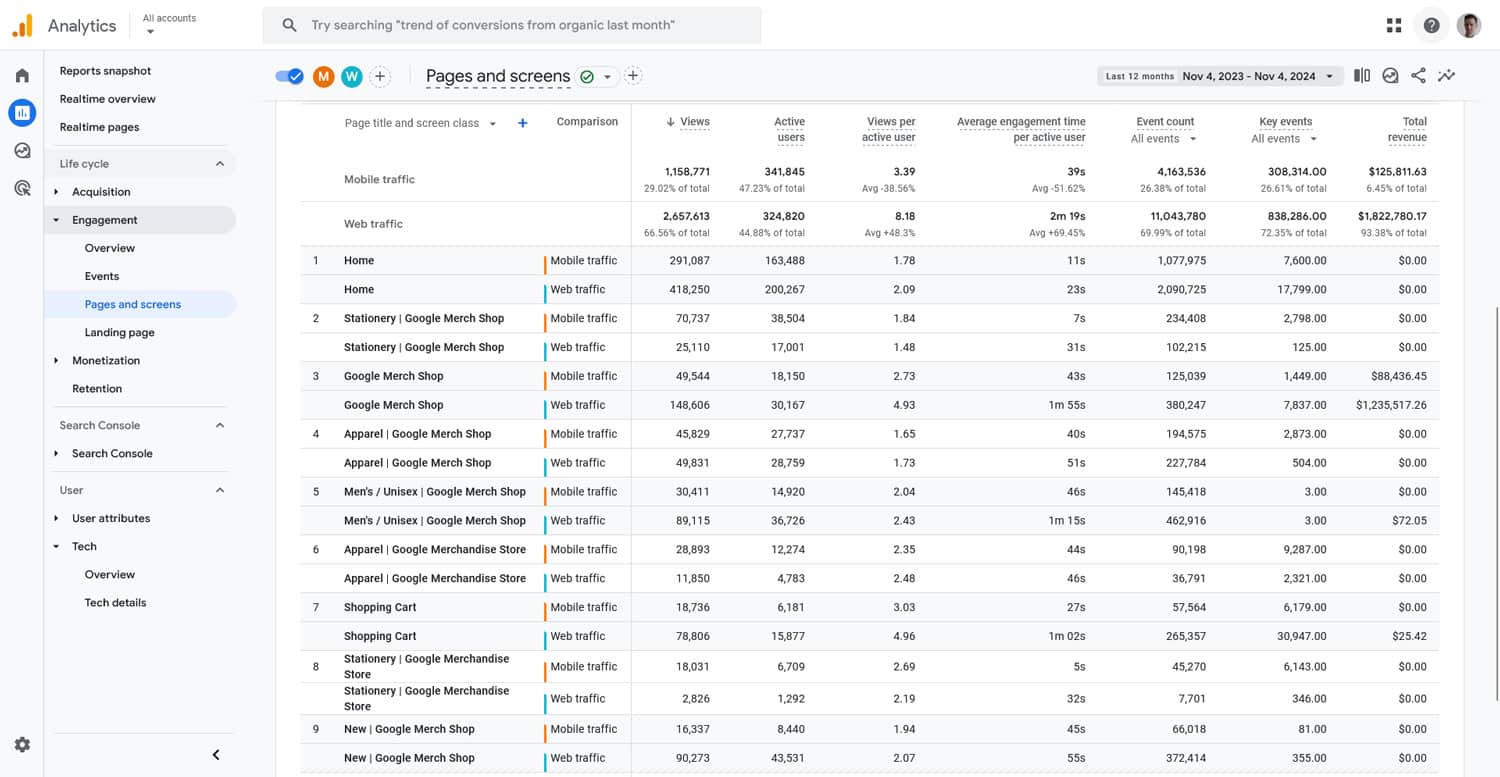Select the Home icon in the left sidebar

[x=22, y=74]
